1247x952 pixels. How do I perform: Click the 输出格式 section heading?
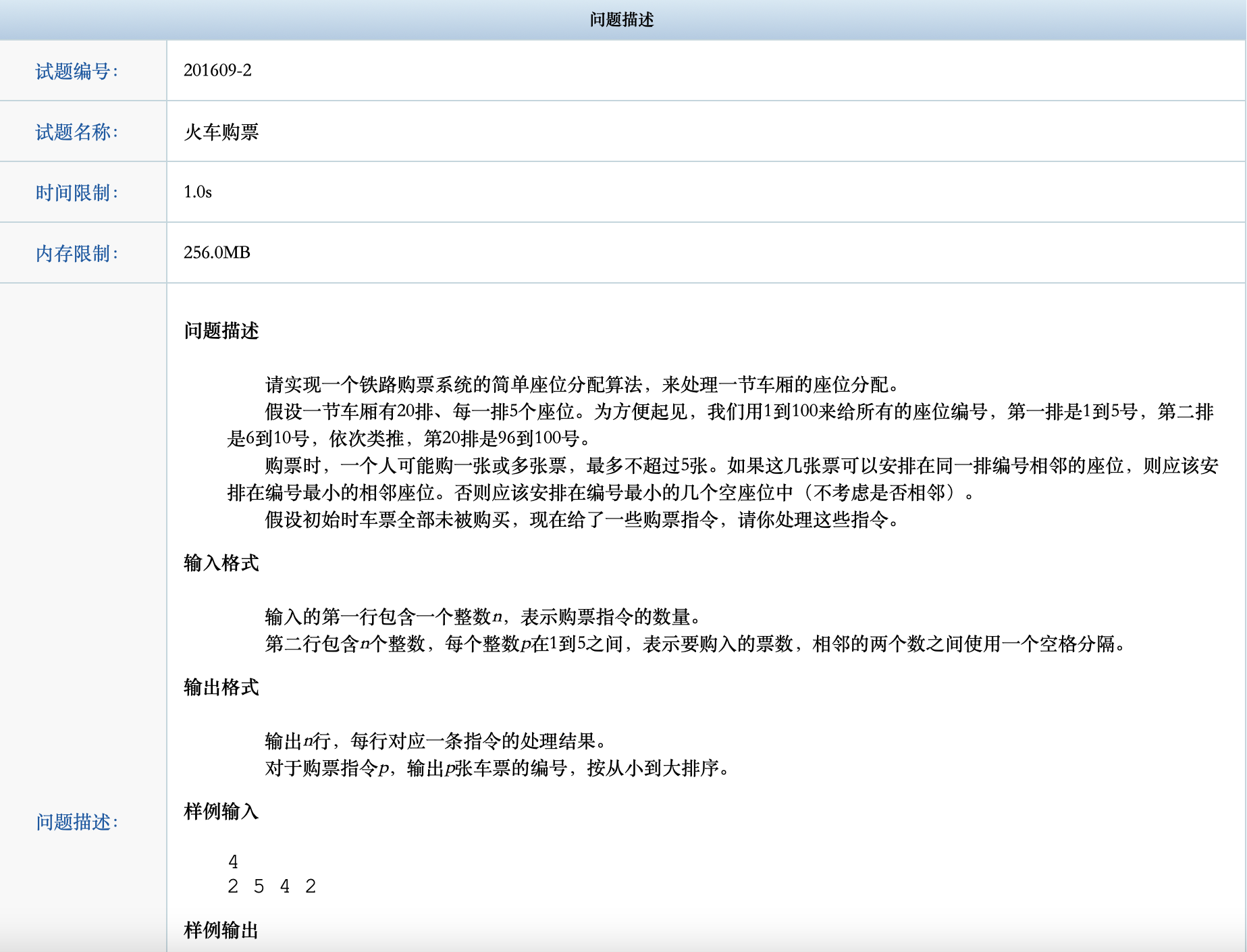pos(221,689)
